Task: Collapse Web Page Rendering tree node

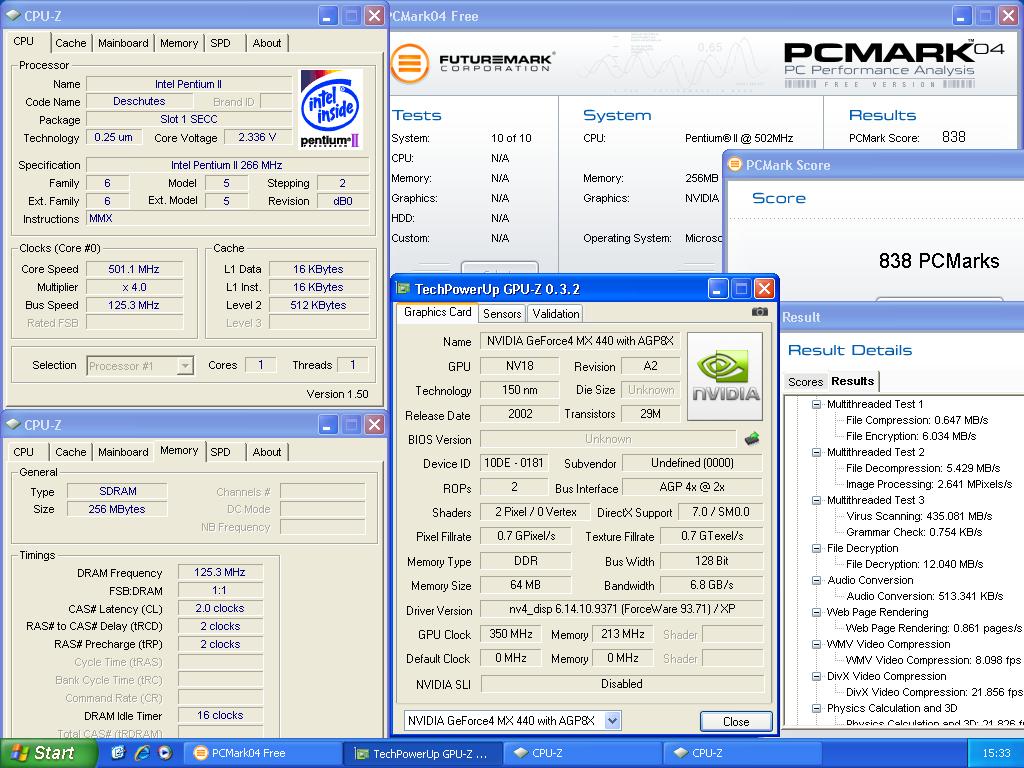Action: point(816,612)
